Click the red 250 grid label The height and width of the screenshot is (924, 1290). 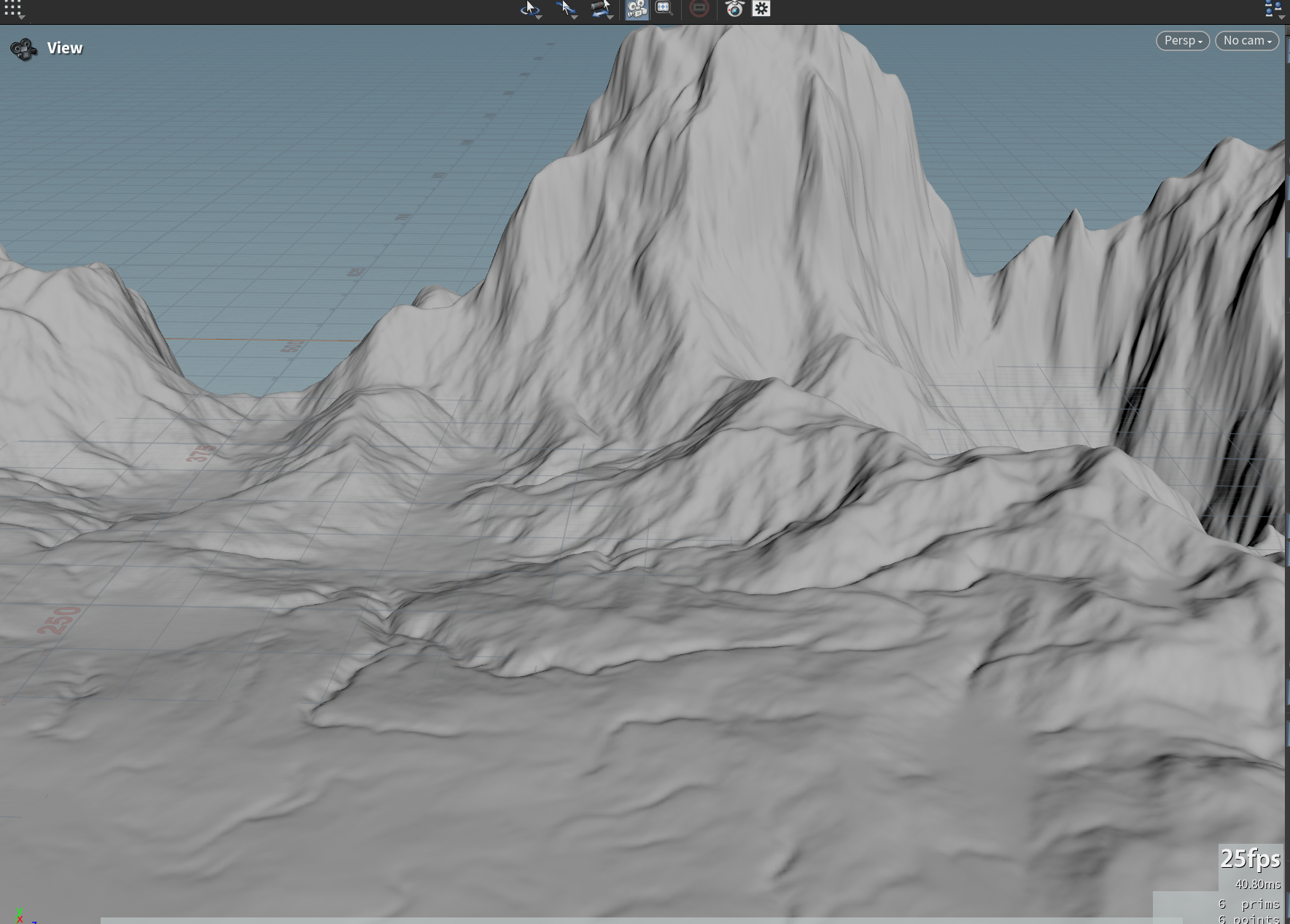tap(58, 621)
